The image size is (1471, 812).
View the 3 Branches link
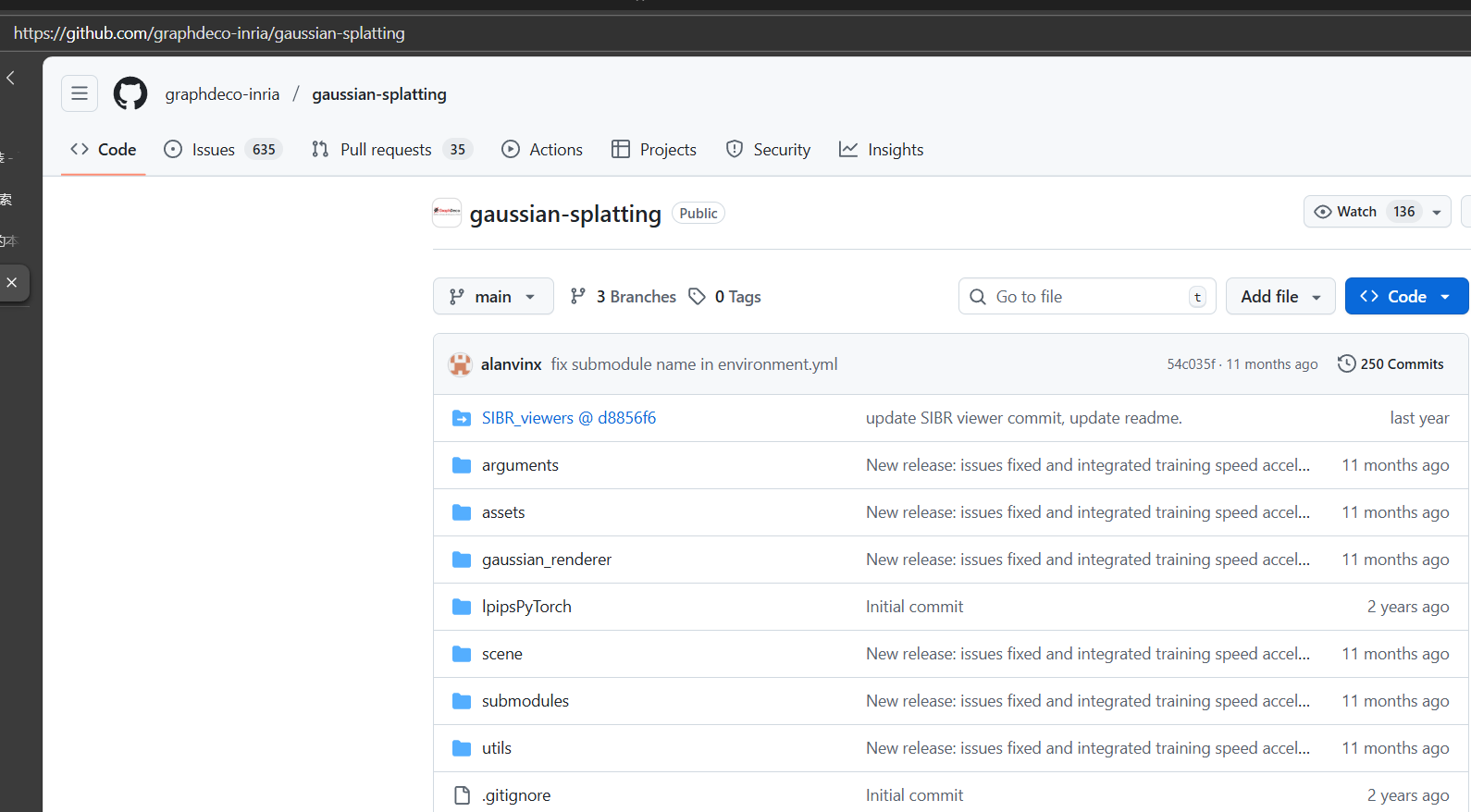click(623, 296)
